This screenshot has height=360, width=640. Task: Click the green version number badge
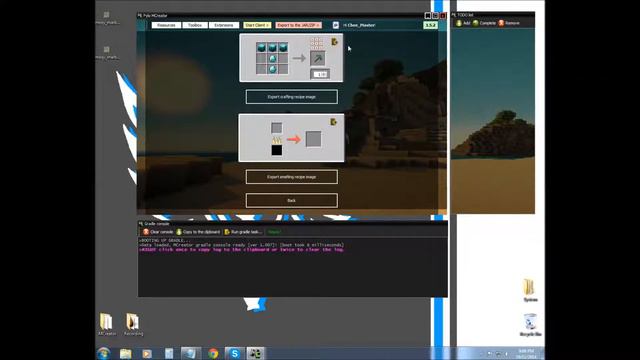[430, 25]
